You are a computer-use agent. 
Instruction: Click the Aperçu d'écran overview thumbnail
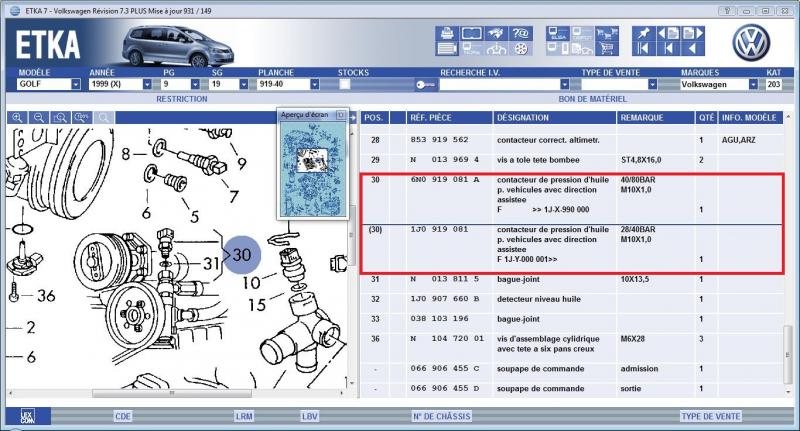(x=312, y=168)
